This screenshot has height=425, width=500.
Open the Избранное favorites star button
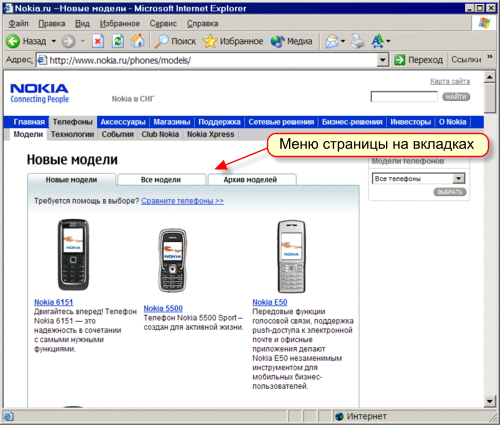coord(233,41)
